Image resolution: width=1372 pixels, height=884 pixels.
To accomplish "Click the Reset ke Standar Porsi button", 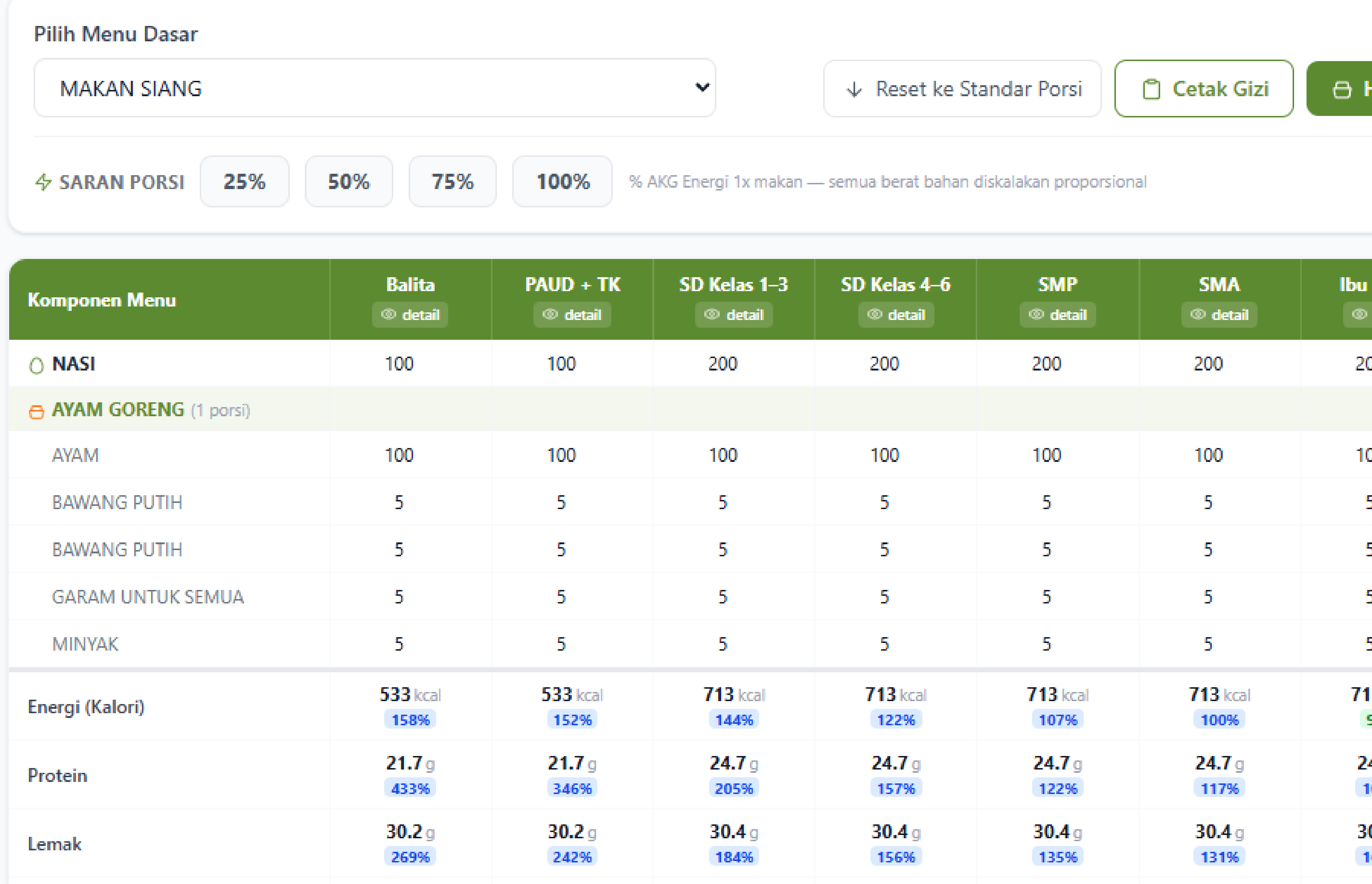I will tap(962, 89).
